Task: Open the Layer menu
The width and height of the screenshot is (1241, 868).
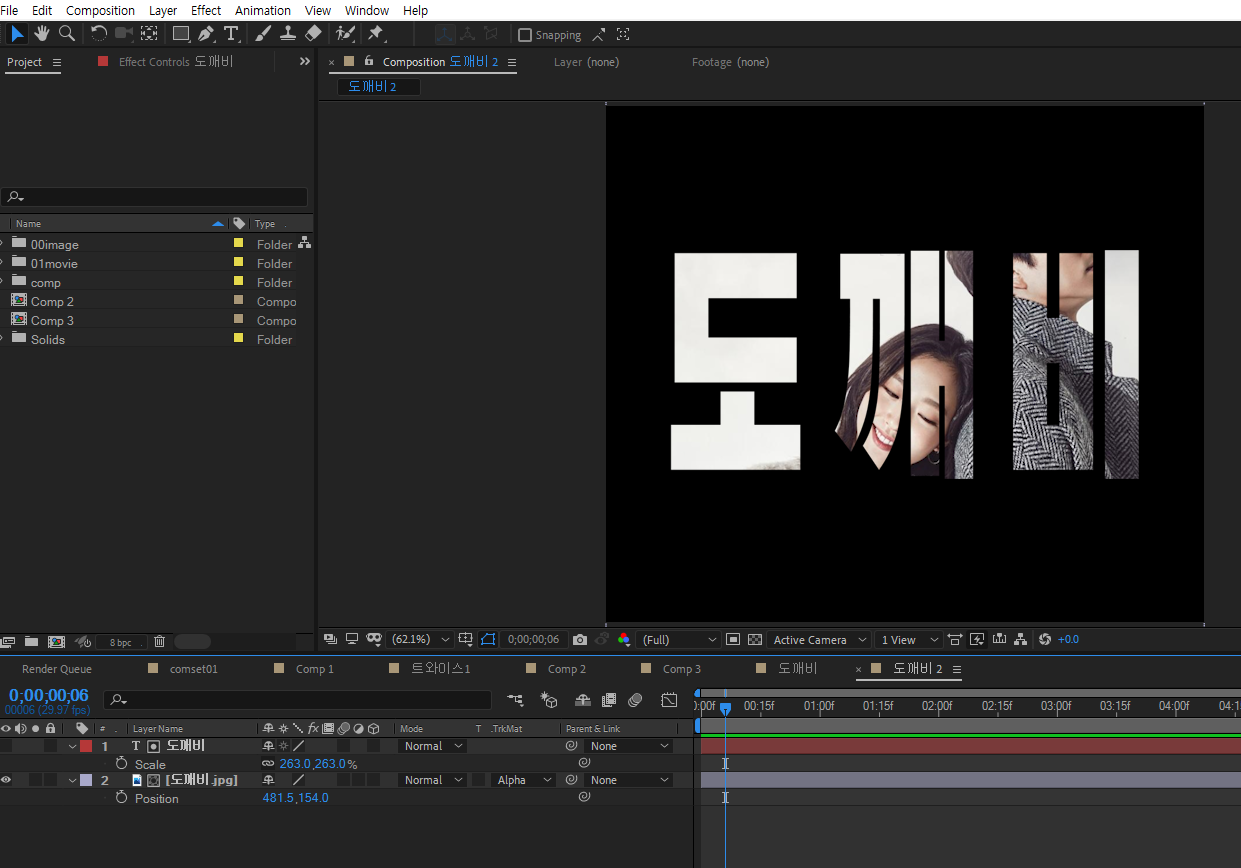Action: [163, 10]
